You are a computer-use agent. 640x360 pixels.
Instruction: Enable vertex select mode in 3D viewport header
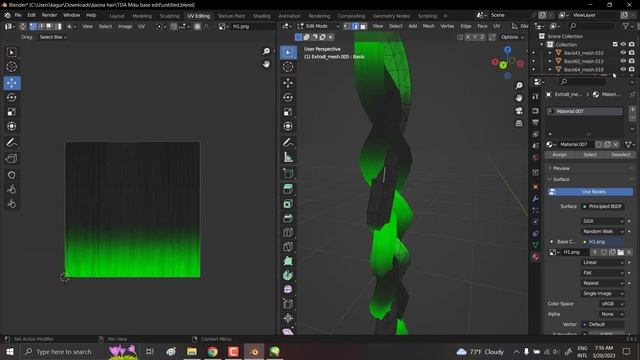coord(347,26)
